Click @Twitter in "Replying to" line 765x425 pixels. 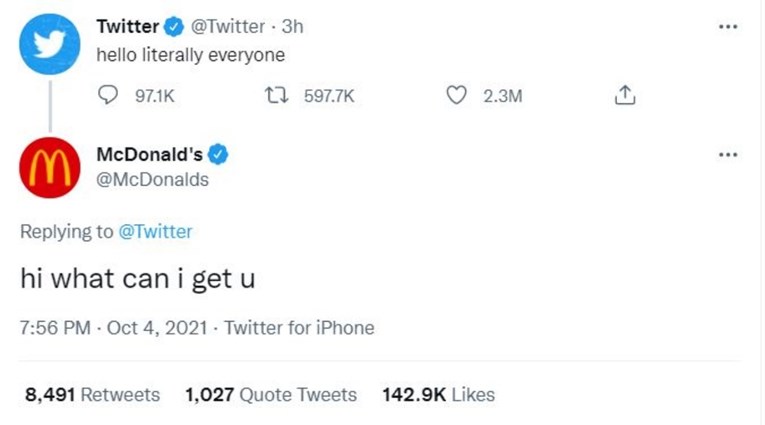click(155, 232)
